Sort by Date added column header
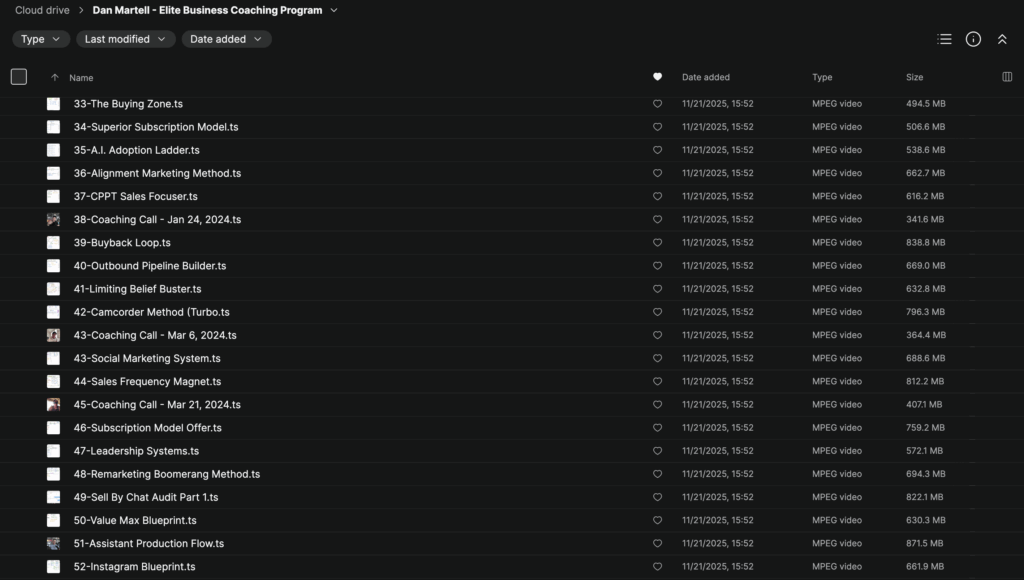Image resolution: width=1024 pixels, height=580 pixels. (x=706, y=77)
